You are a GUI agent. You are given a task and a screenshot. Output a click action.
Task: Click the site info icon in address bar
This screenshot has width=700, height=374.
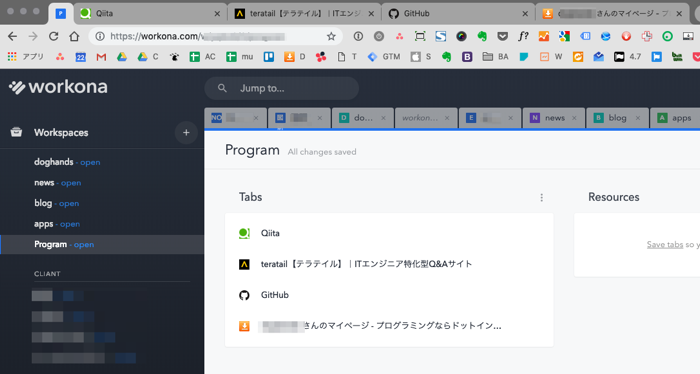[100, 37]
